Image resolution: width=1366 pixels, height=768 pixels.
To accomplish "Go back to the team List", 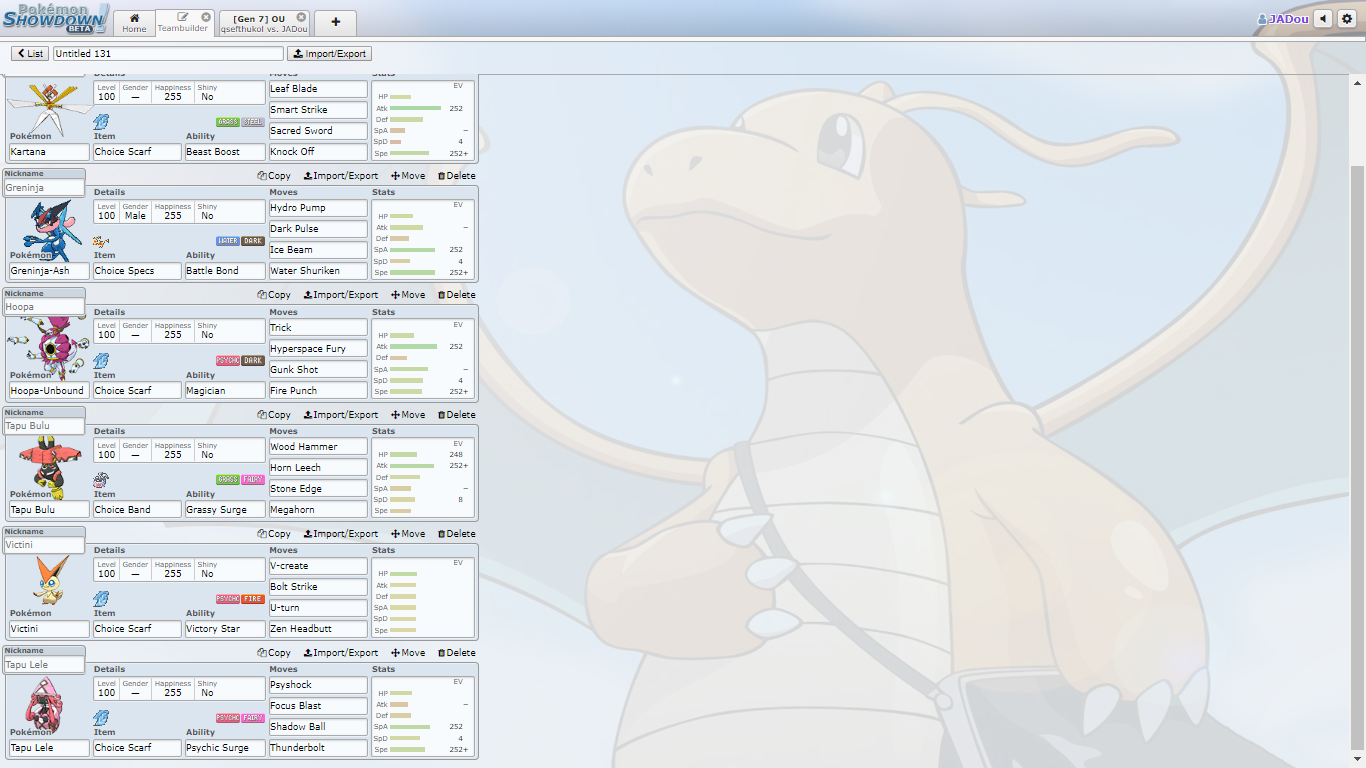I will point(30,53).
